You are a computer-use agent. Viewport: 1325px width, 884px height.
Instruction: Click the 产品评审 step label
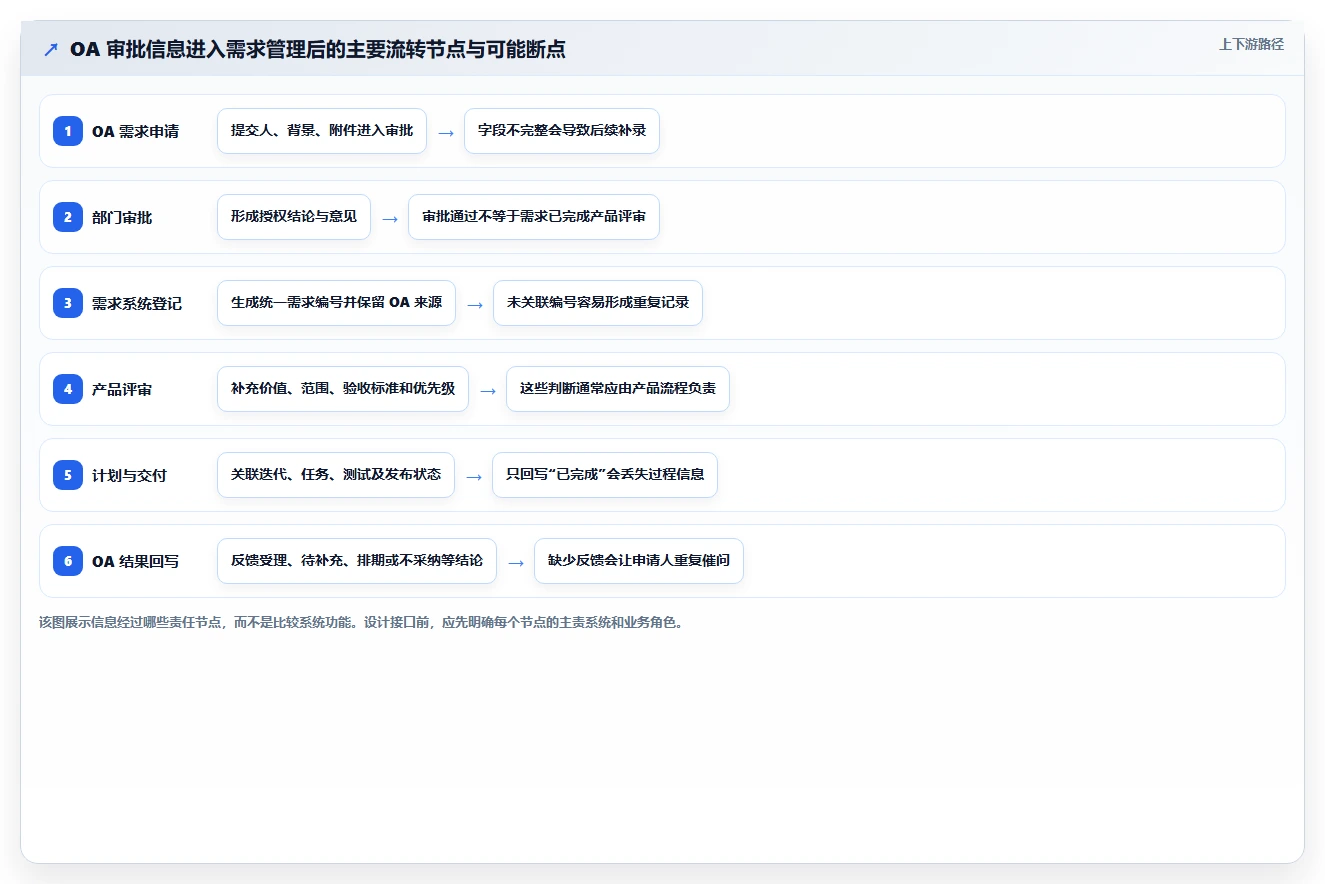point(122,389)
